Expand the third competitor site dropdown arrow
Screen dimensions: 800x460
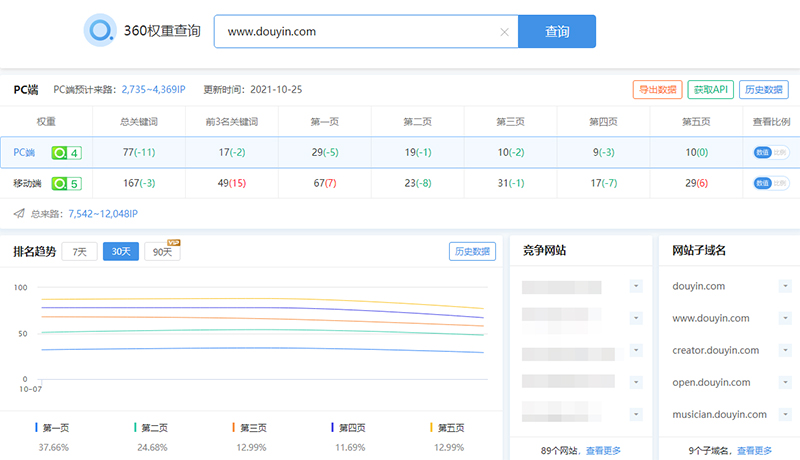pyautogui.click(x=636, y=350)
